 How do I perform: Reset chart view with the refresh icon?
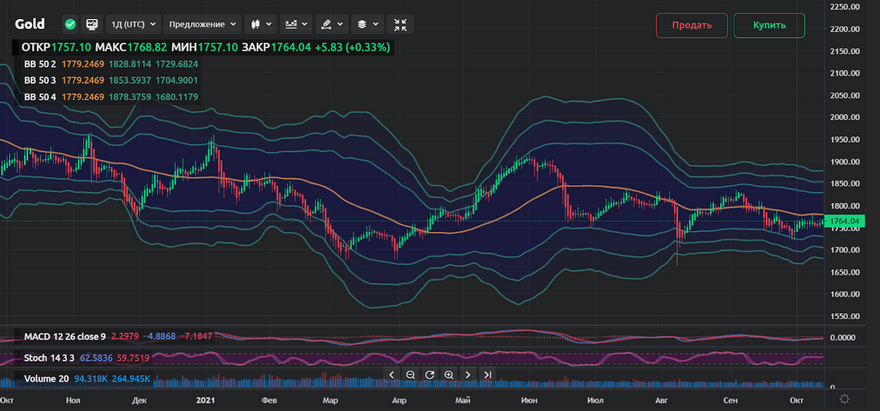click(x=429, y=375)
